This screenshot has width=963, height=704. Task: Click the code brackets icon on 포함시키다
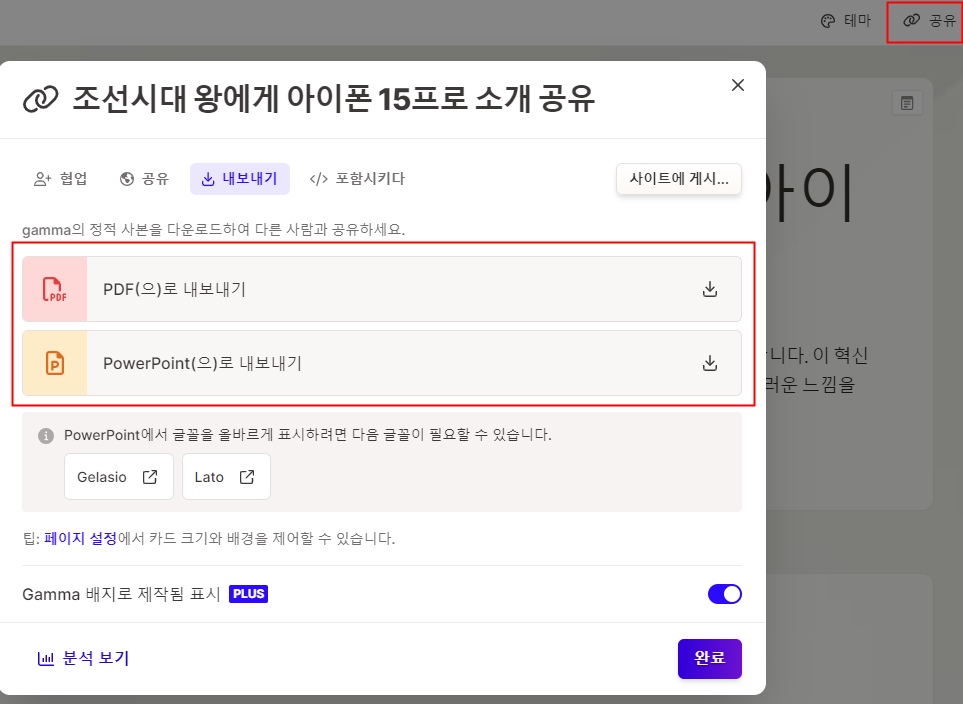point(319,179)
